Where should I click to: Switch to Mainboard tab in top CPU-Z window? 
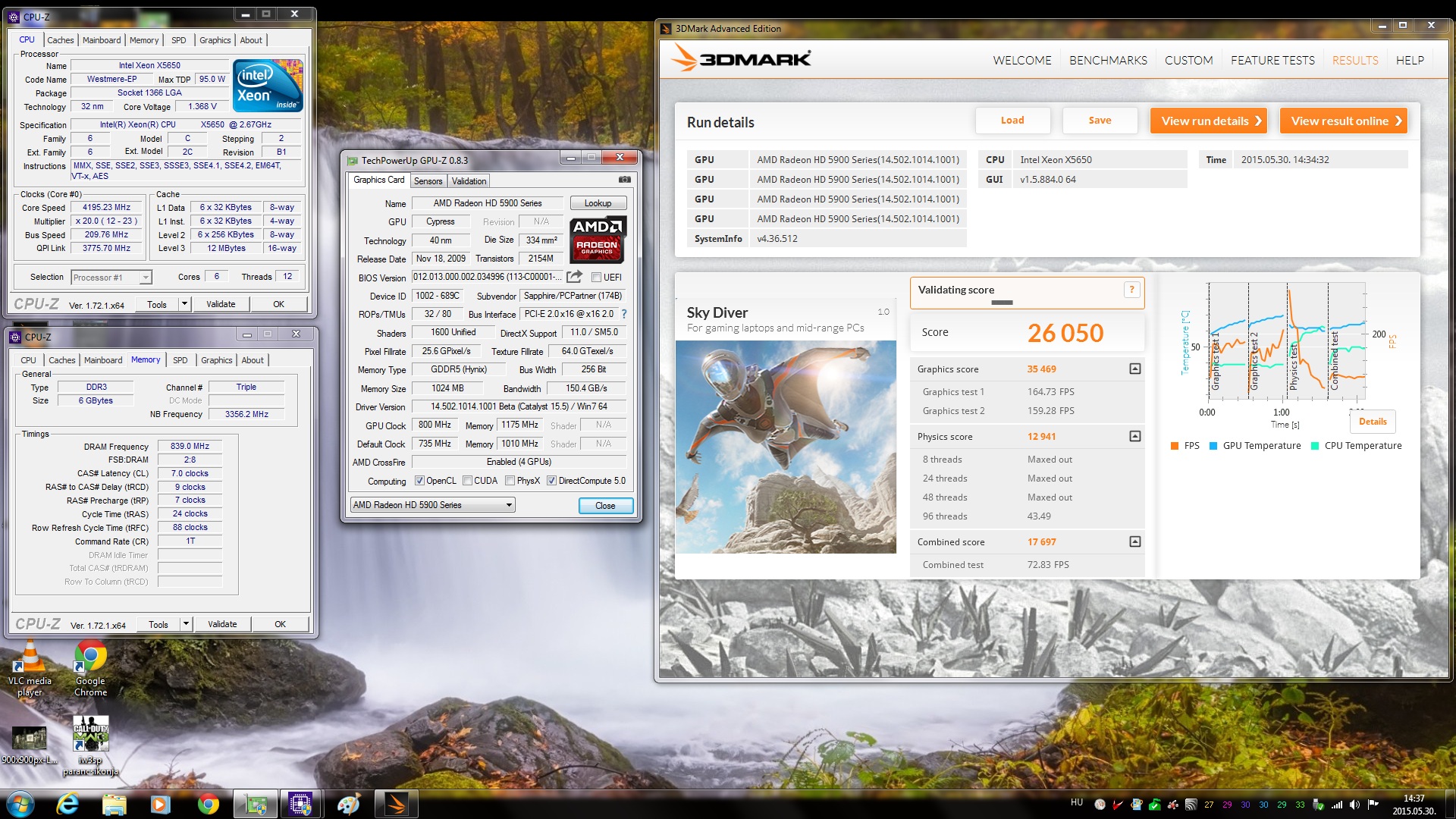point(102,40)
